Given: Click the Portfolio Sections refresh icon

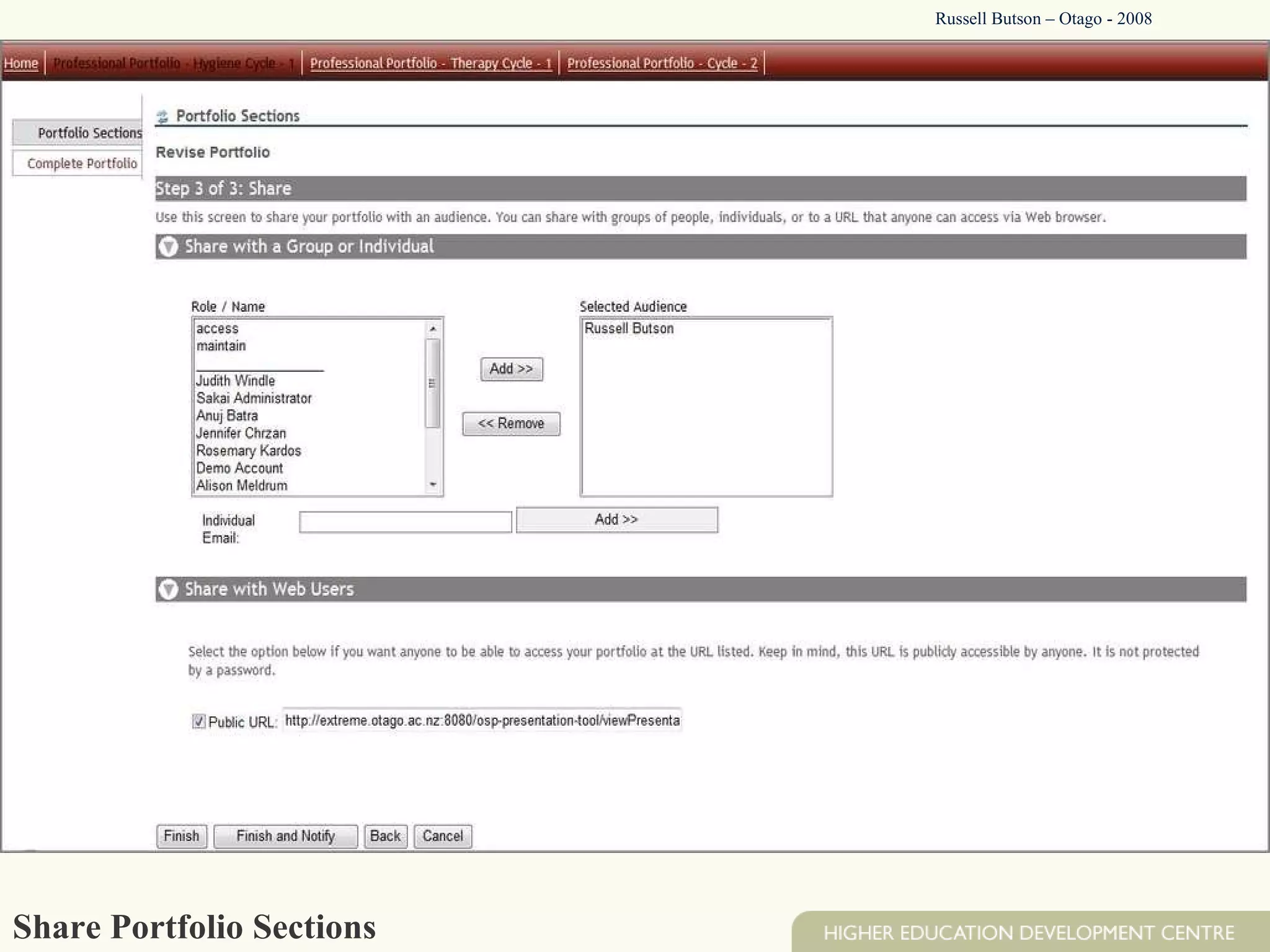Looking at the screenshot, I should [x=162, y=117].
